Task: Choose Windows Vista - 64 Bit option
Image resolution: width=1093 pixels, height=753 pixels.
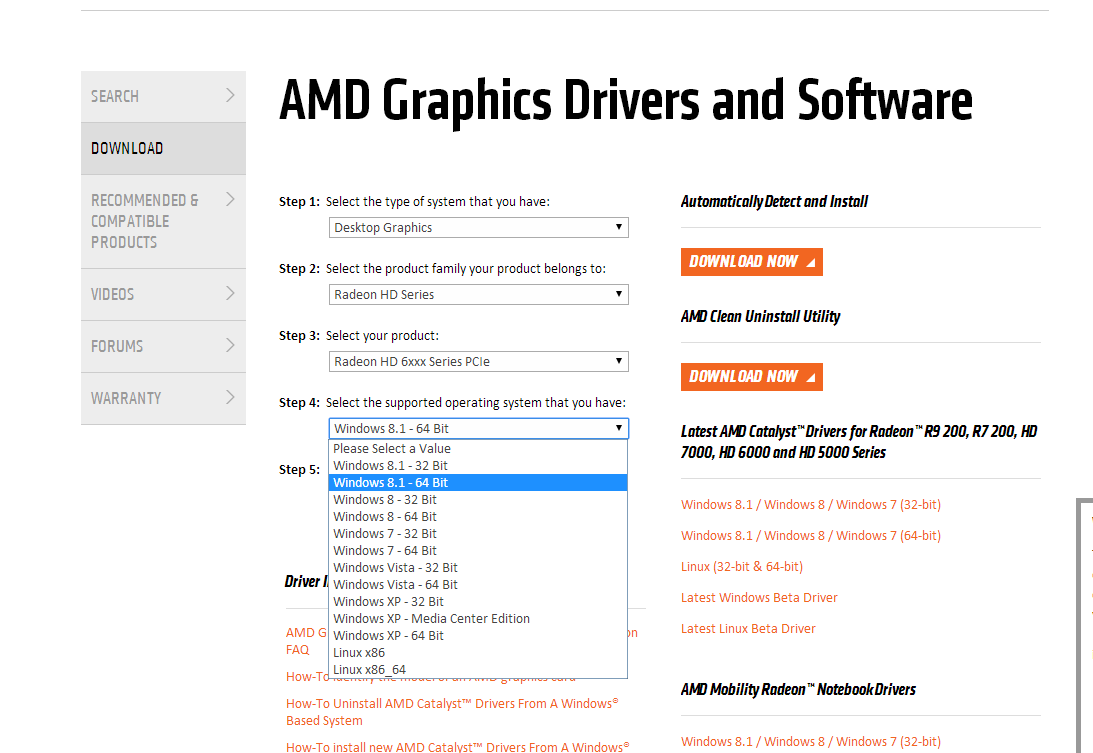Action: coord(478,584)
